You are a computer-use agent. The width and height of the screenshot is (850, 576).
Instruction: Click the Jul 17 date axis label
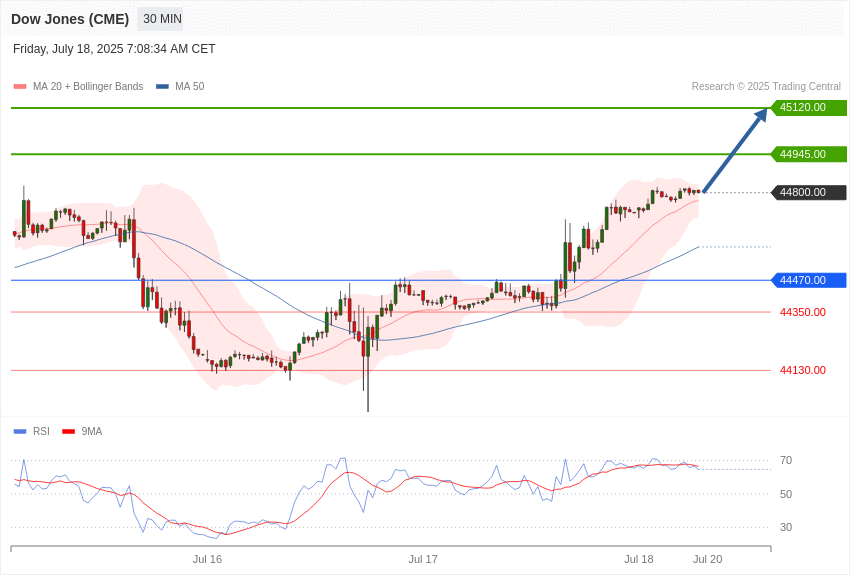tap(423, 559)
